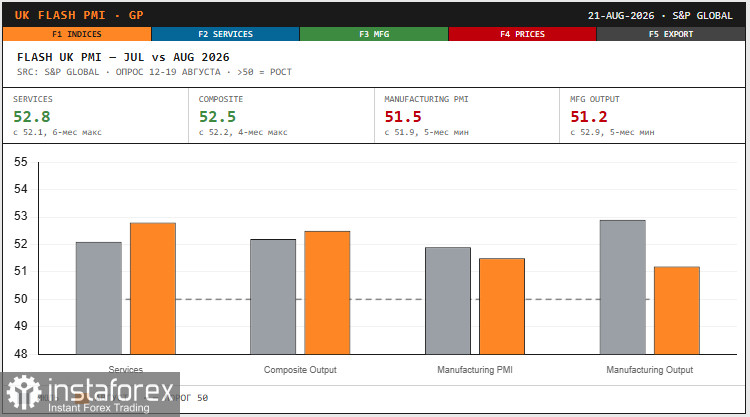The image size is (750, 417).
Task: Click the 'с 52.2, 4-мес макс' note
Action: [243, 132]
